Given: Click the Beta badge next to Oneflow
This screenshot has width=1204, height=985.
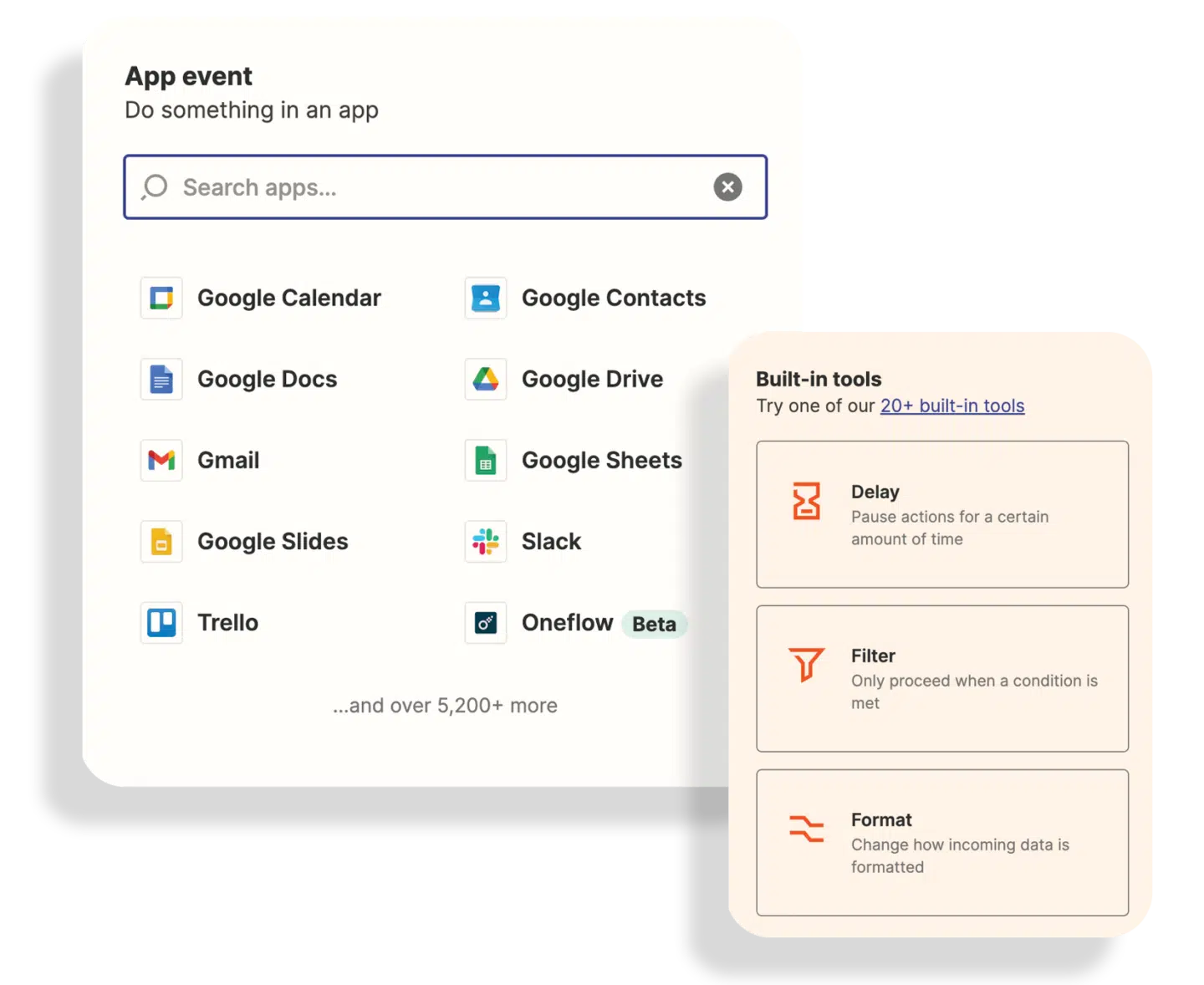Looking at the screenshot, I should pyautogui.click(x=654, y=624).
